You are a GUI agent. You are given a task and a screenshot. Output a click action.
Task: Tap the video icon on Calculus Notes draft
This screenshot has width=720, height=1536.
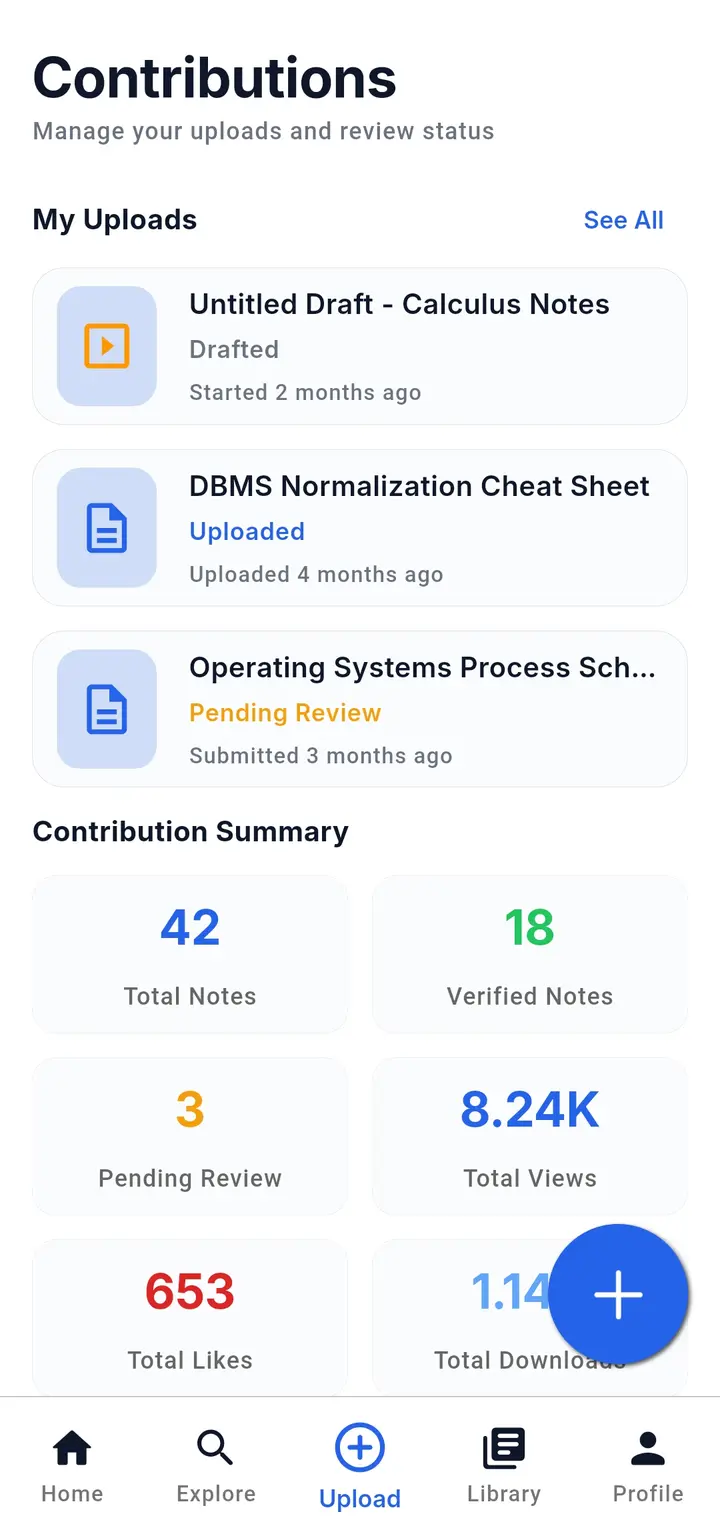click(107, 346)
